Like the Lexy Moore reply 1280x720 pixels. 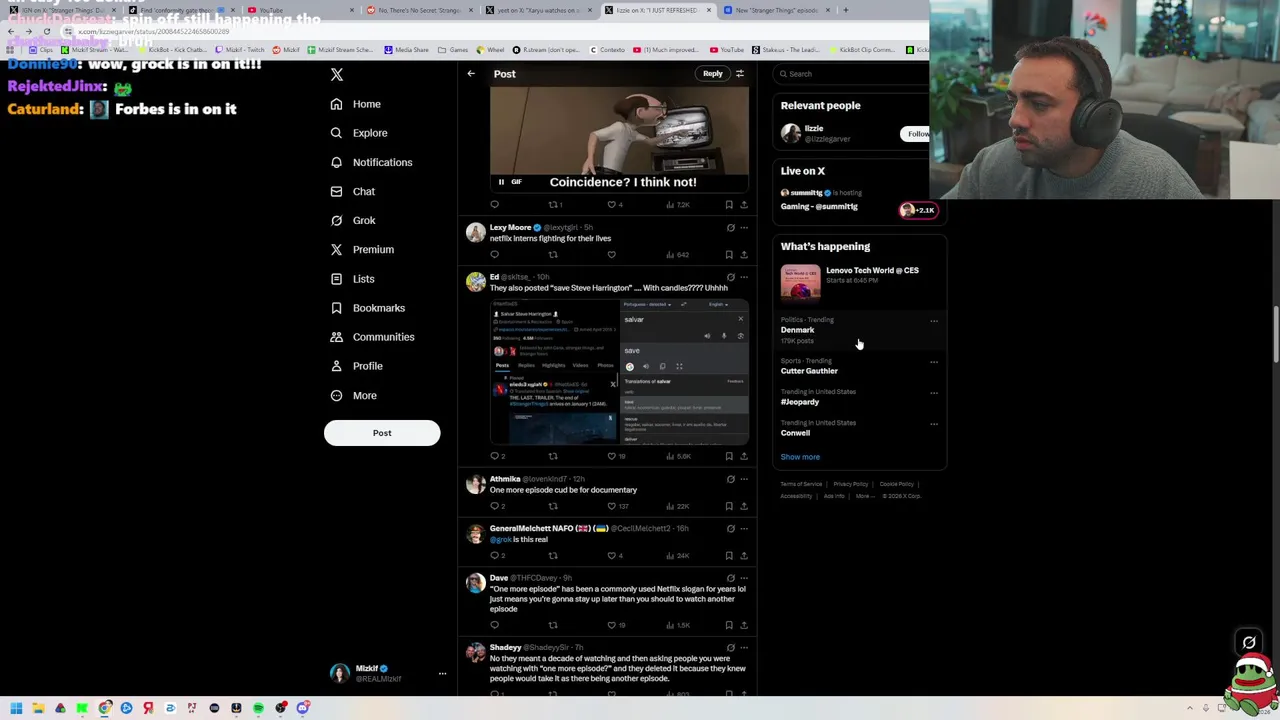tap(612, 254)
